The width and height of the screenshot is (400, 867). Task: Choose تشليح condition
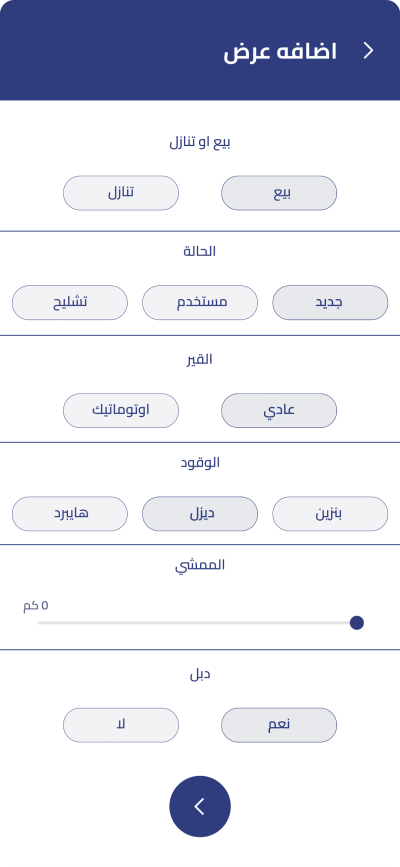coord(70,302)
